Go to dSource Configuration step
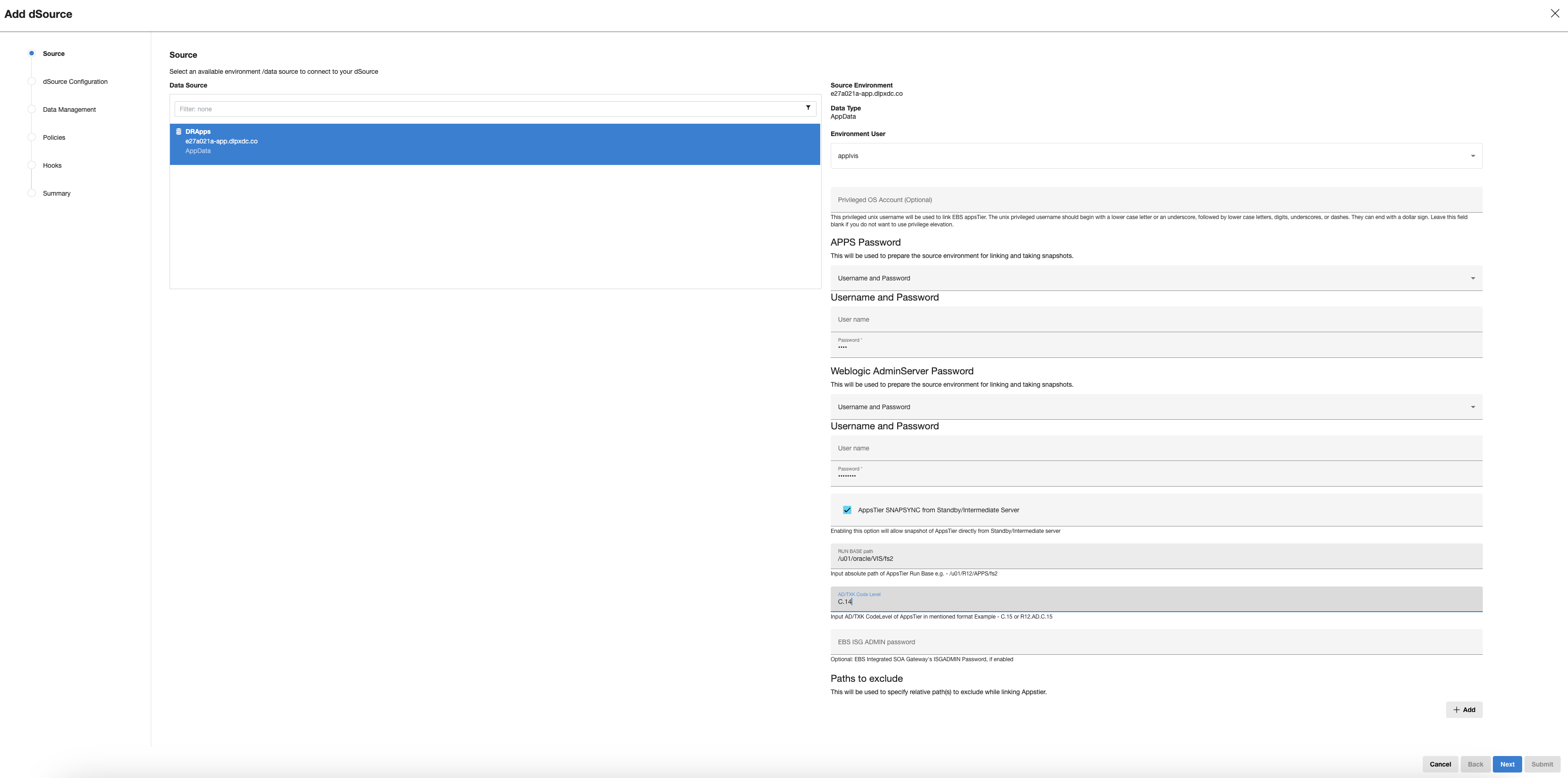Screen dimensions: 1568x778 coord(75,82)
